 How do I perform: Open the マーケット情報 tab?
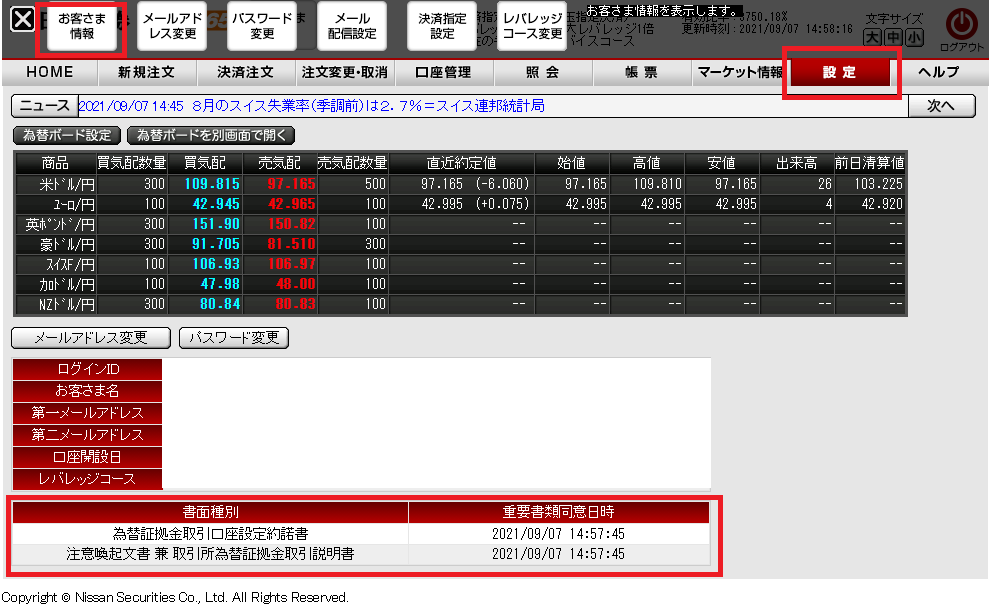[740, 72]
